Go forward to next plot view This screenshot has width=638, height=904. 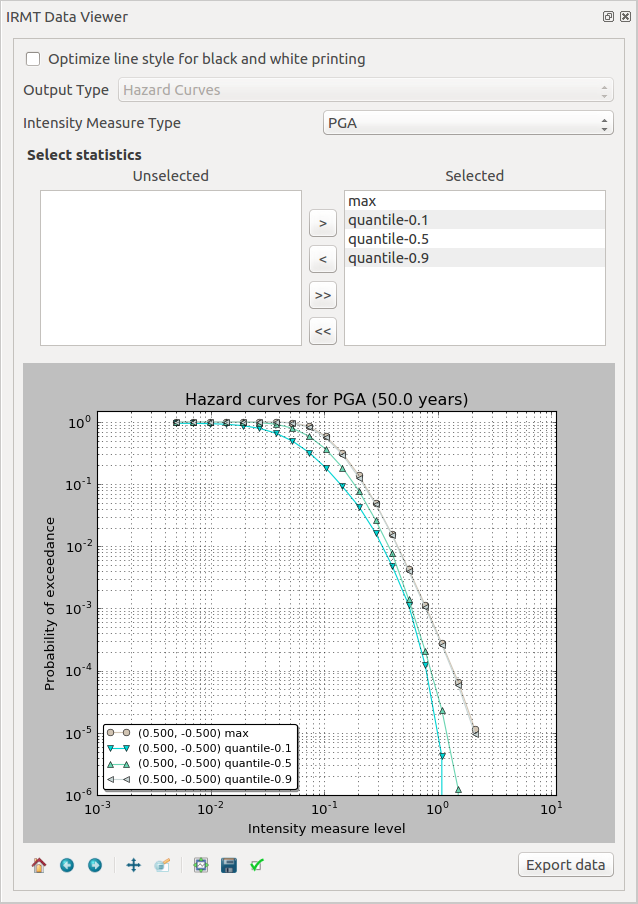pos(95,865)
